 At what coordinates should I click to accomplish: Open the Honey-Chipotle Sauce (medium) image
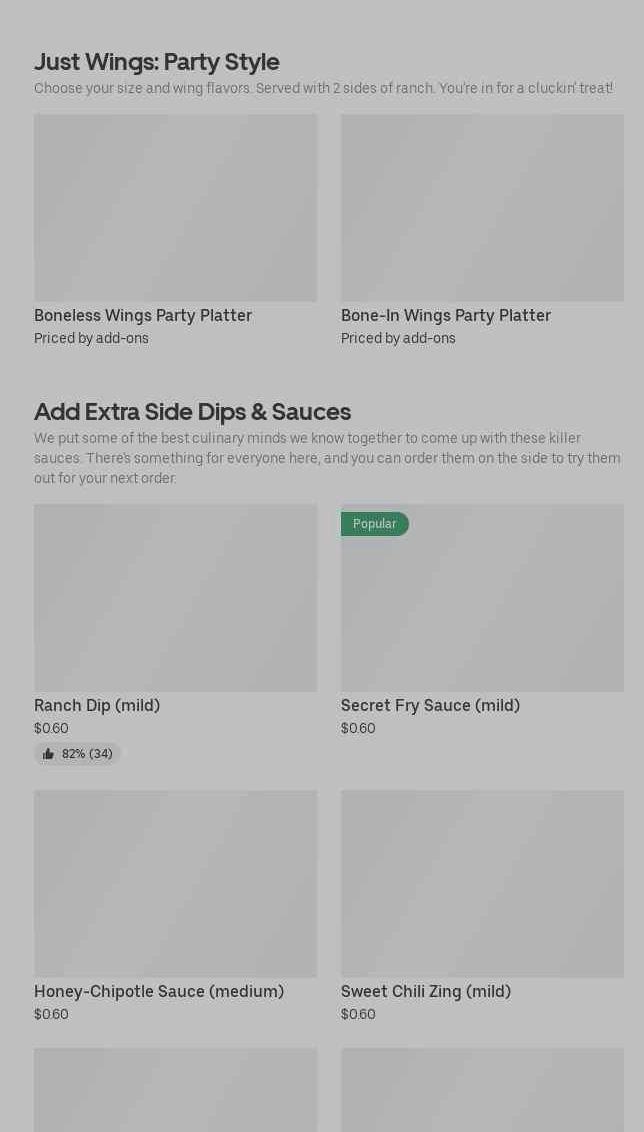click(x=175, y=884)
